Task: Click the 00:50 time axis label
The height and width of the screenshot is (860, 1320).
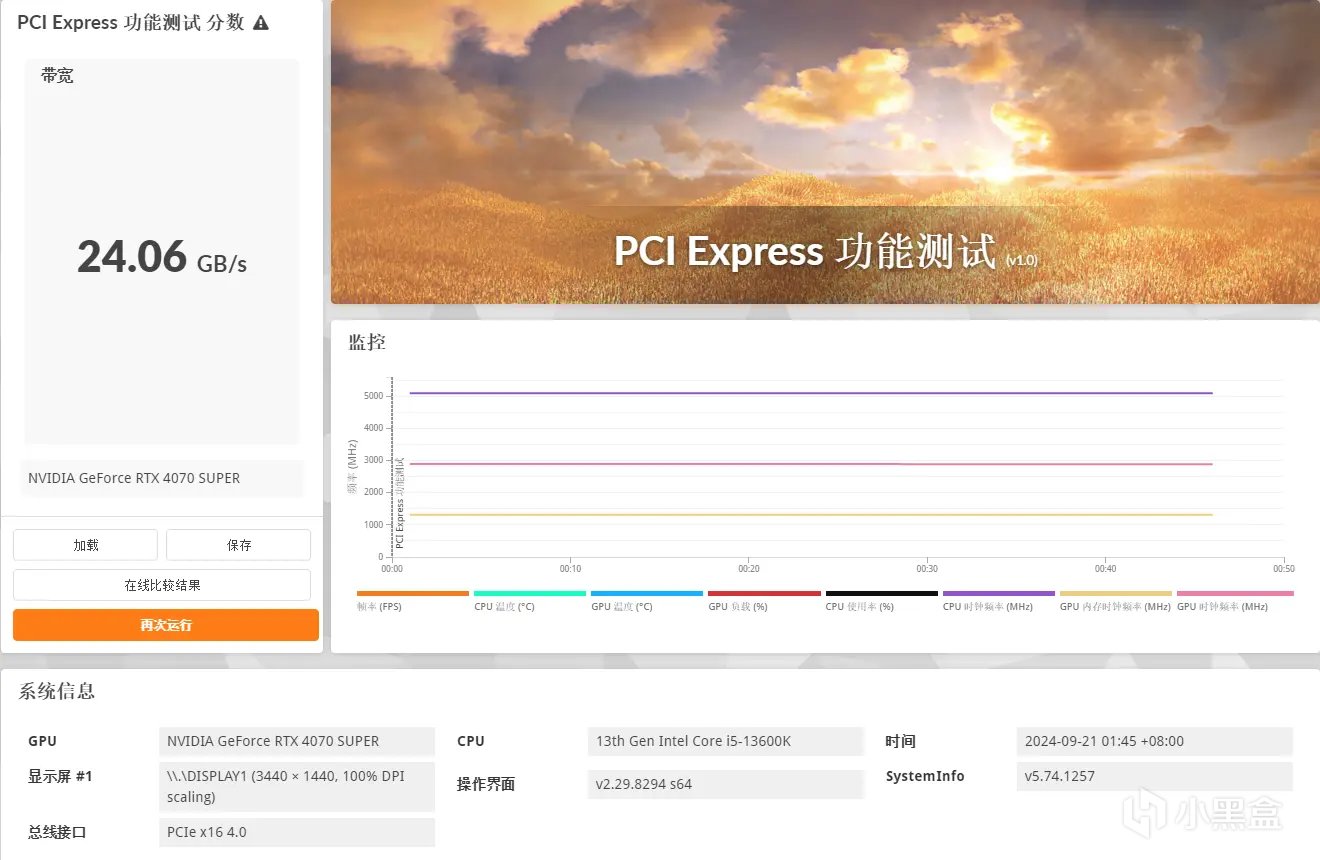Action: [x=1284, y=569]
